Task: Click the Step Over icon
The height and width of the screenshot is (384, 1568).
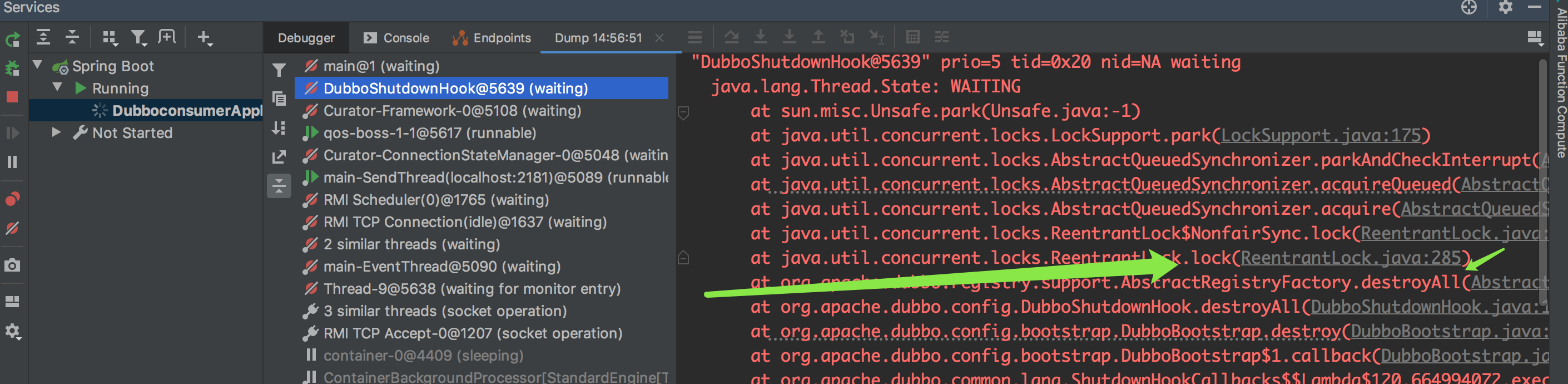Action: click(x=732, y=37)
